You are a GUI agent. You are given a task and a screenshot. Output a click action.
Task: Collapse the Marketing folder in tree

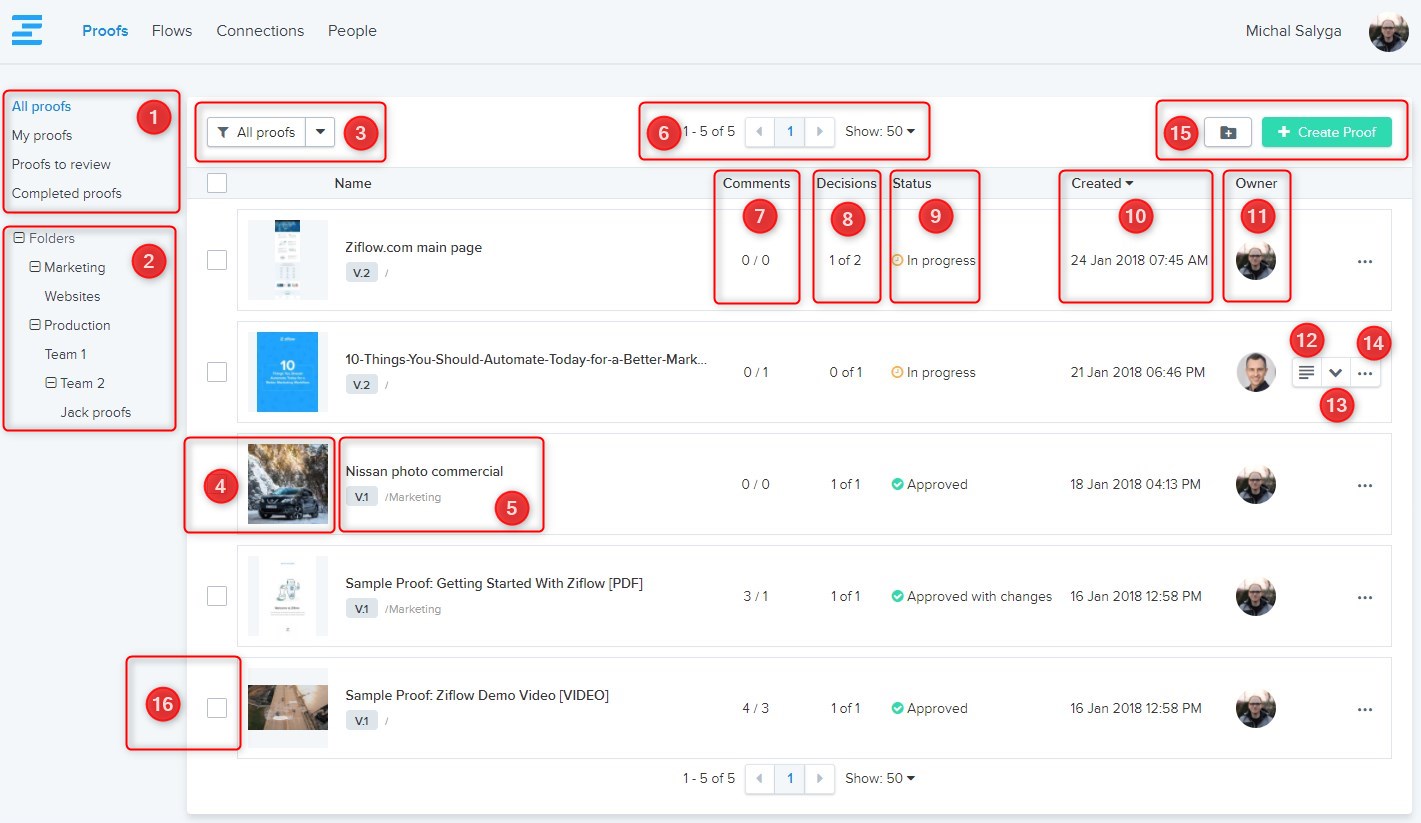tap(35, 267)
